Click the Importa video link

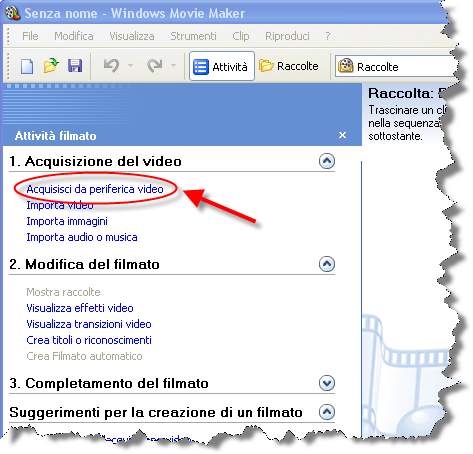(60, 205)
